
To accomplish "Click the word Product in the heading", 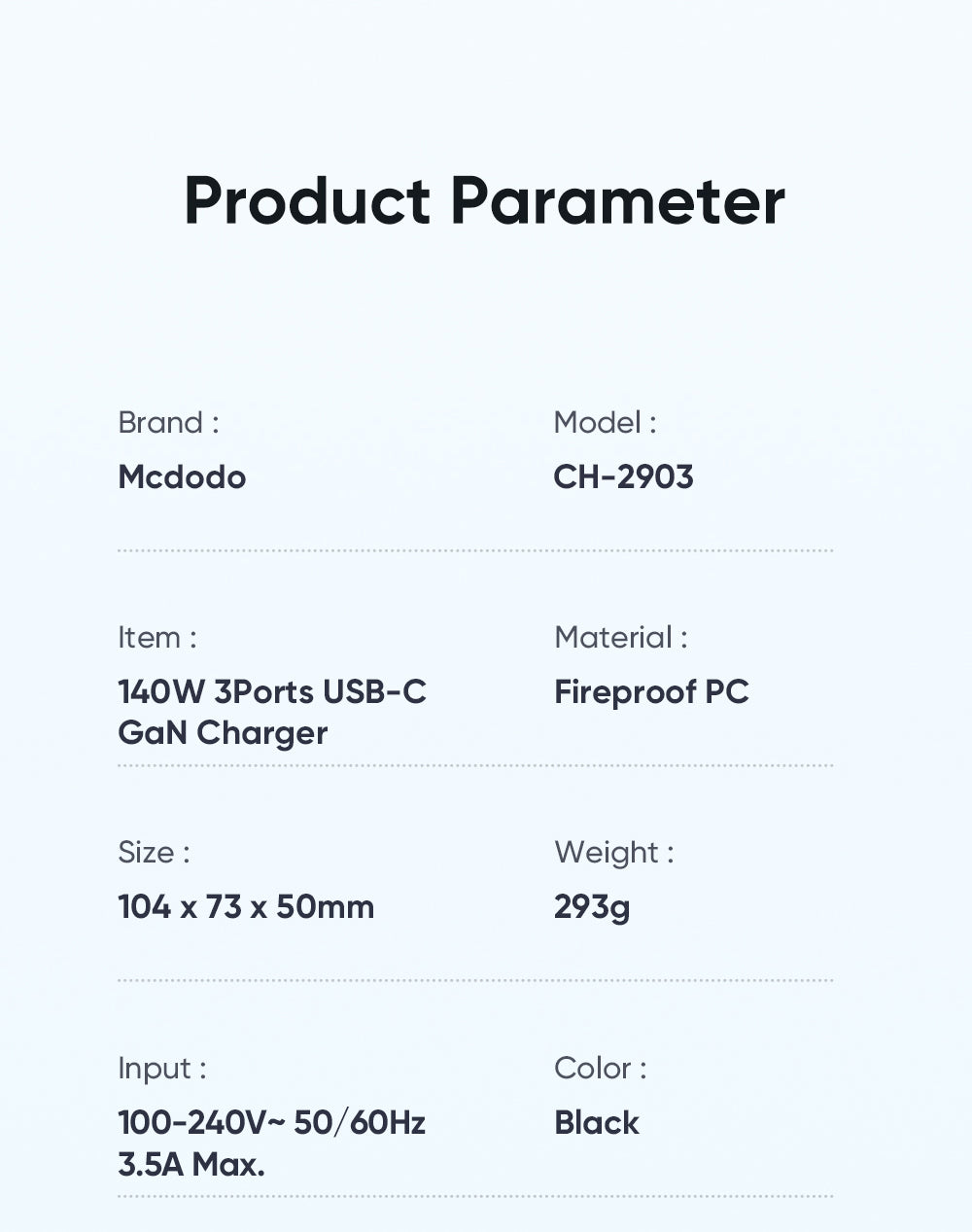I will coord(306,201).
